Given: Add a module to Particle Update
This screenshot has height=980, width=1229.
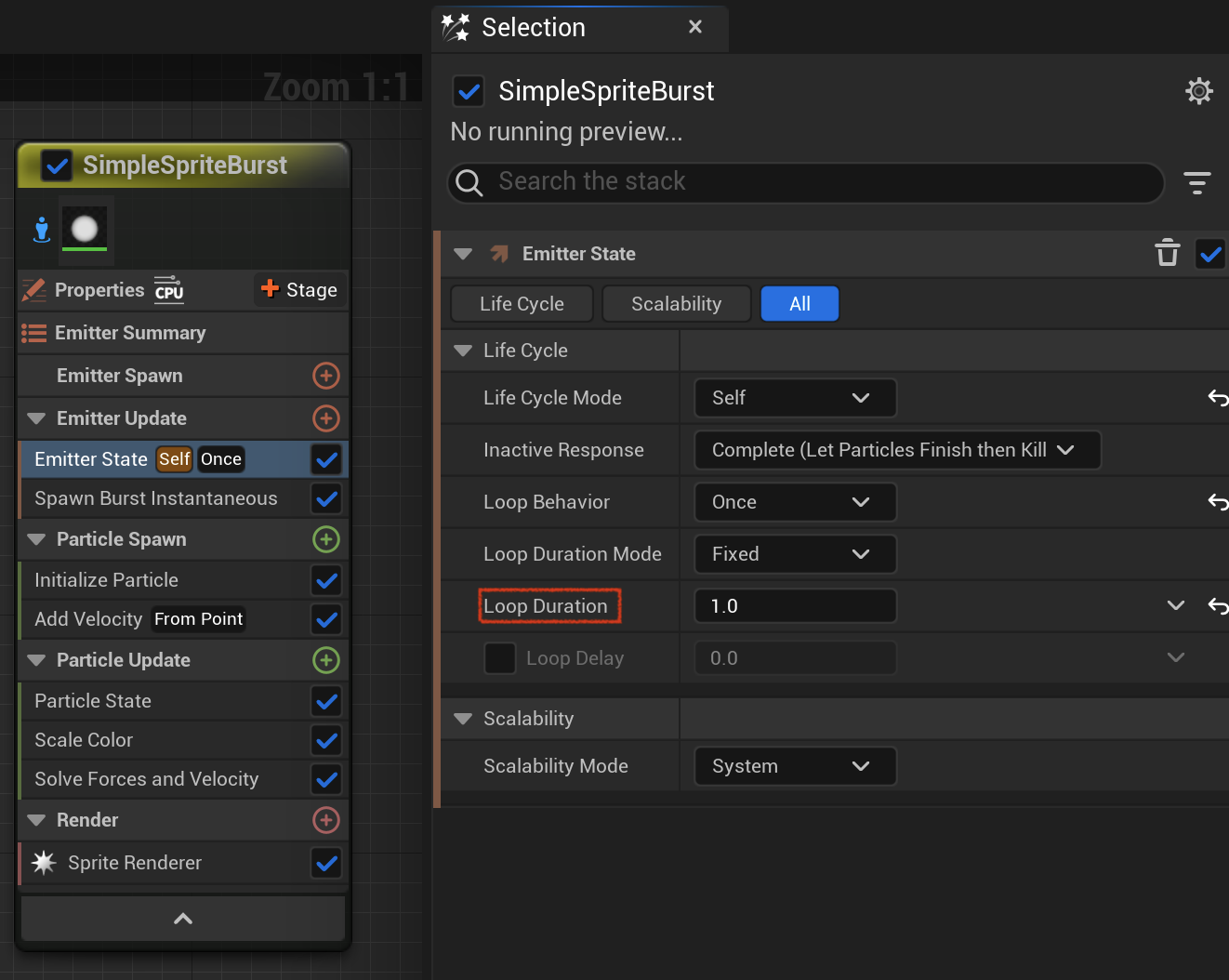Looking at the screenshot, I should [325, 660].
